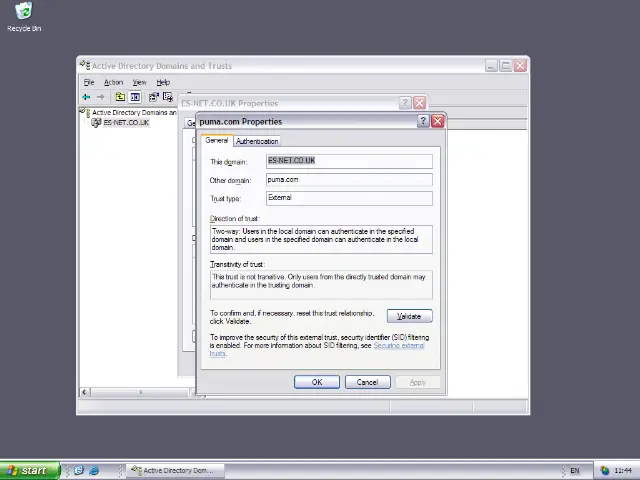Close the ES-NET.CO.UK Properties dialog
Viewport: 640px width, 480px height.
point(420,103)
